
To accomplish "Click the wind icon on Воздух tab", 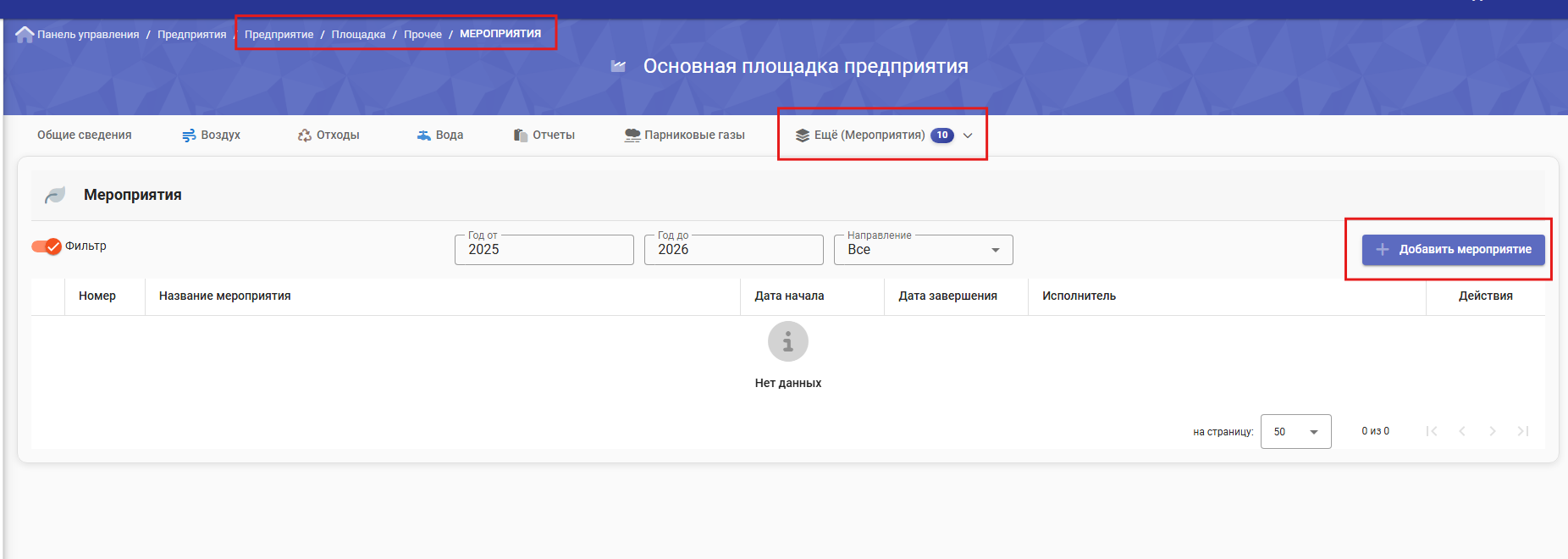I will pos(189,136).
